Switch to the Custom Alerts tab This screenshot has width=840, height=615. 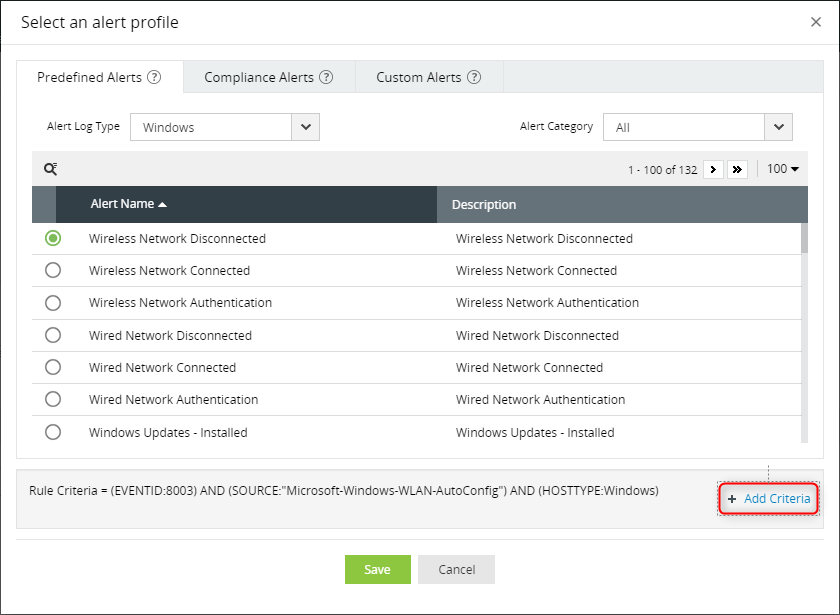419,77
